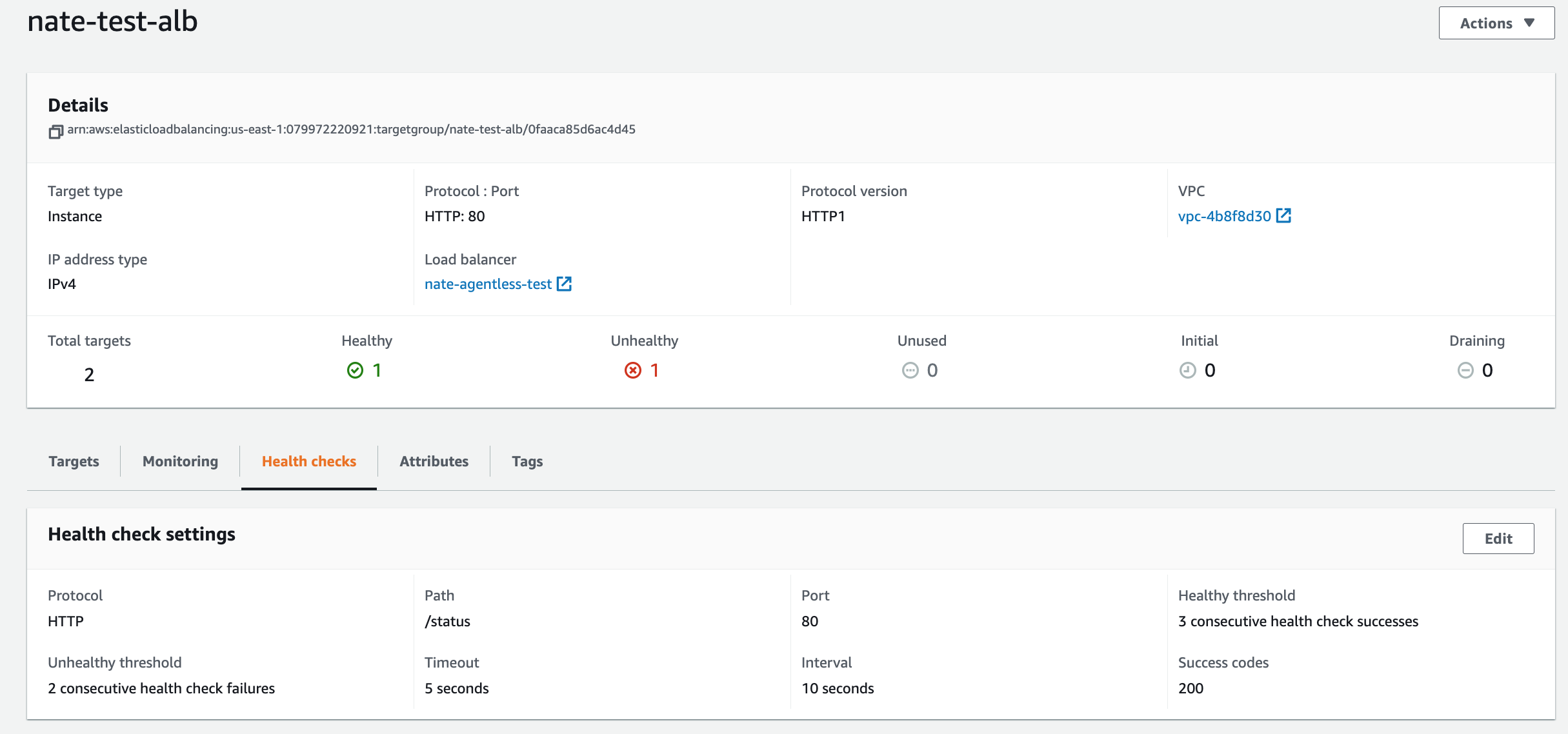Click the Draining count value 0

pos(1487,370)
